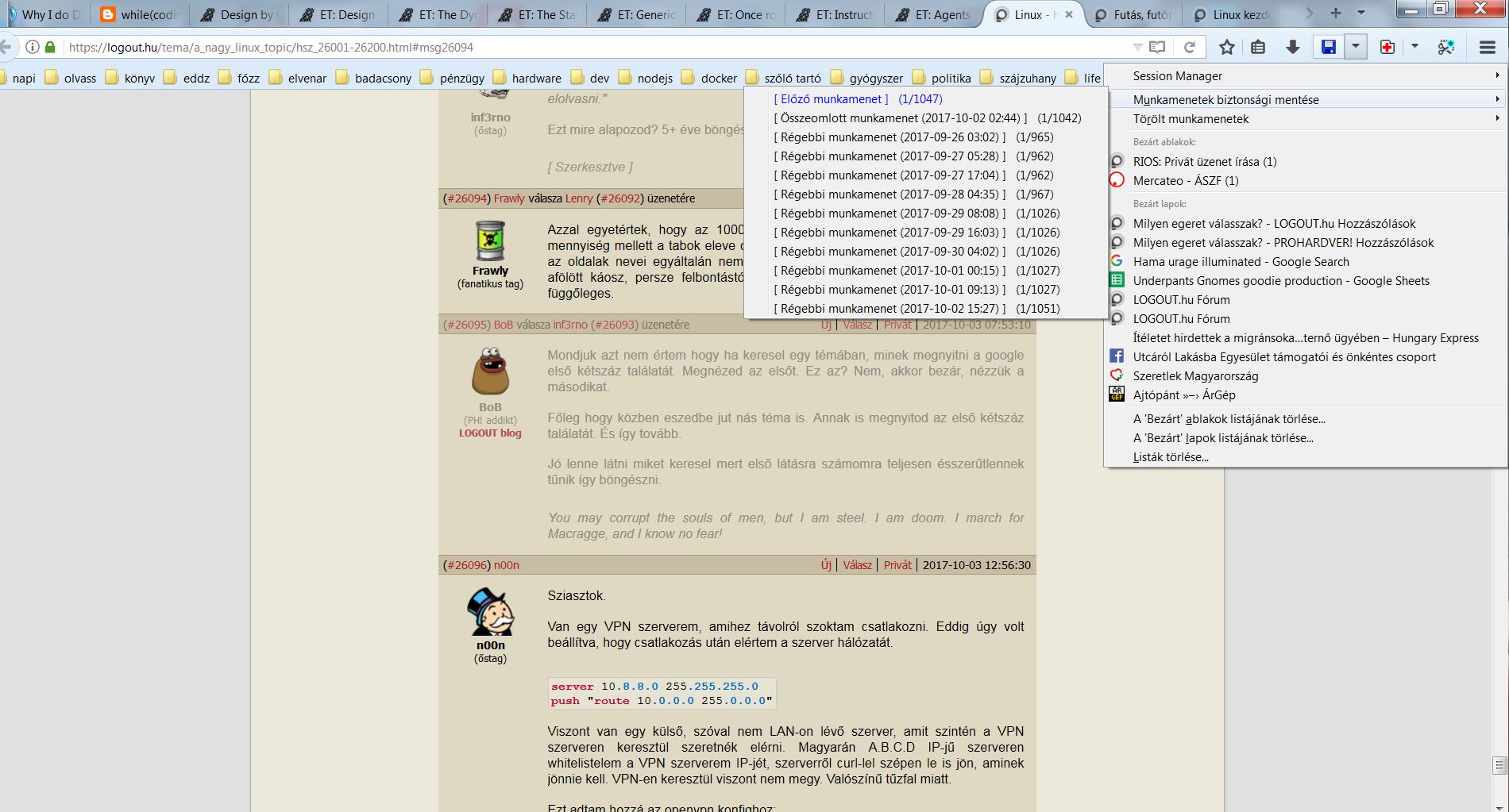1509x812 pixels.
Task: Expand 'Munkamenetek biztonsági mentése' submenu
Action: coord(1306,100)
